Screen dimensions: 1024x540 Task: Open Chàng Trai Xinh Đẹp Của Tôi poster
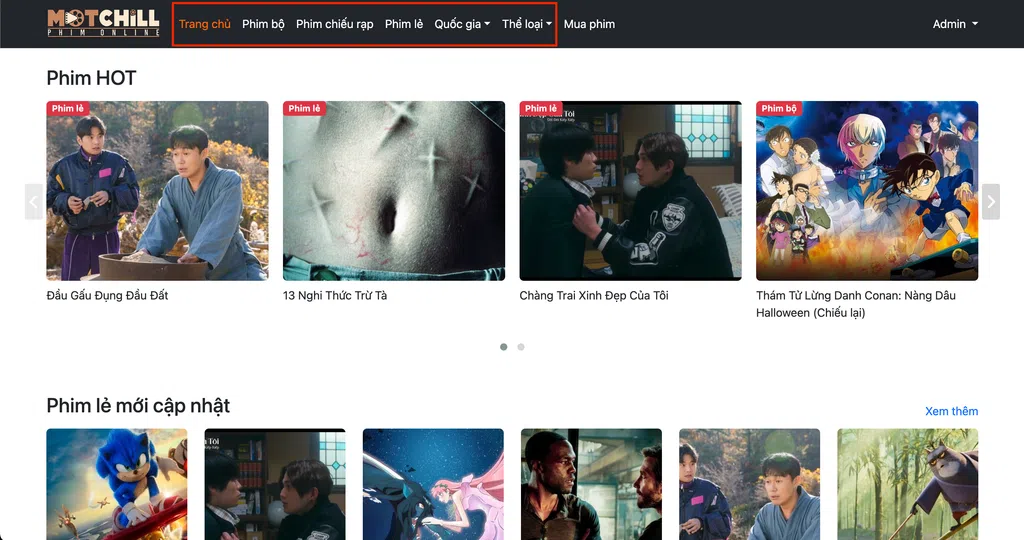coord(630,191)
